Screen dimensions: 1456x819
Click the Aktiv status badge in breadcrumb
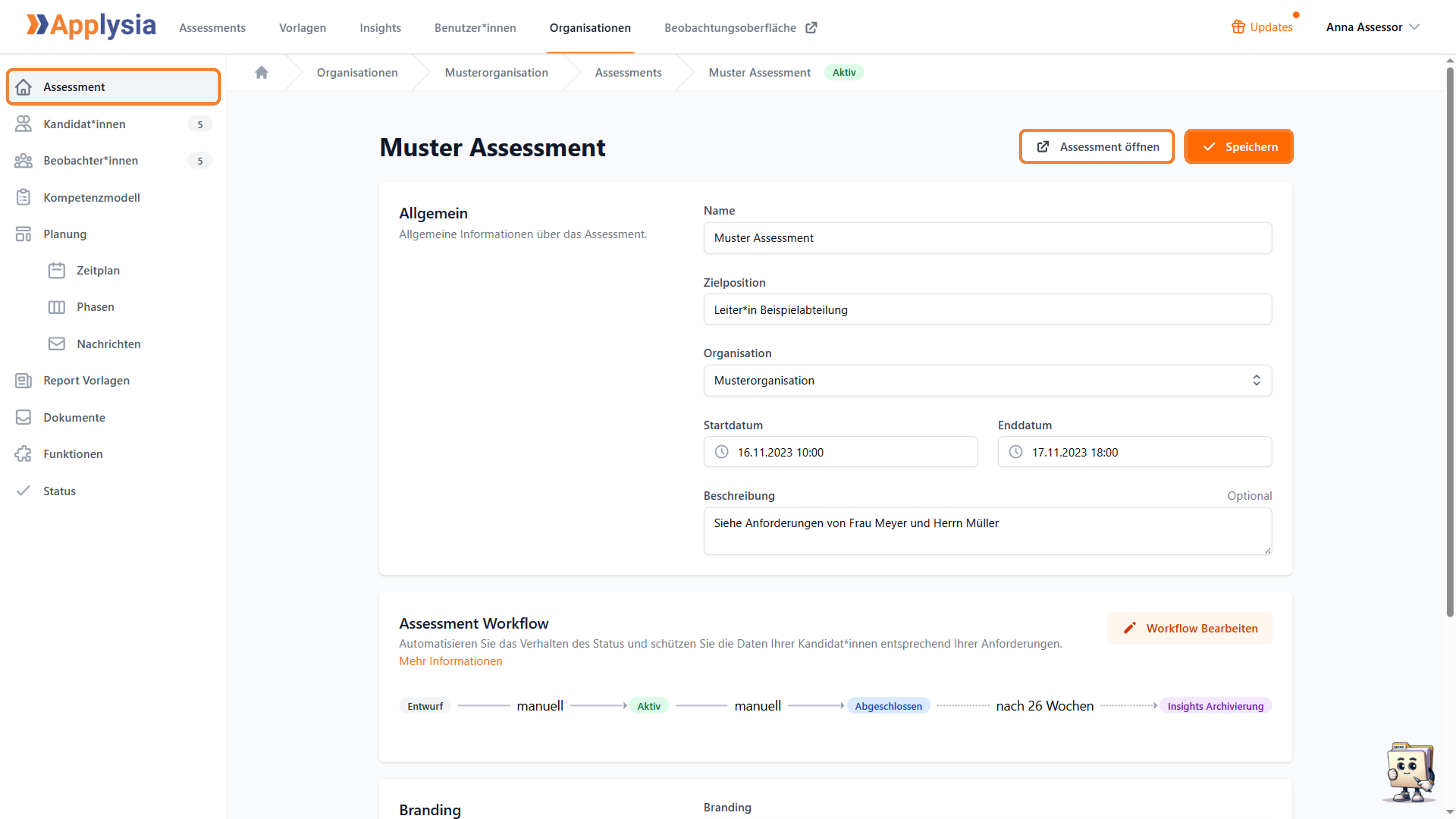click(843, 72)
